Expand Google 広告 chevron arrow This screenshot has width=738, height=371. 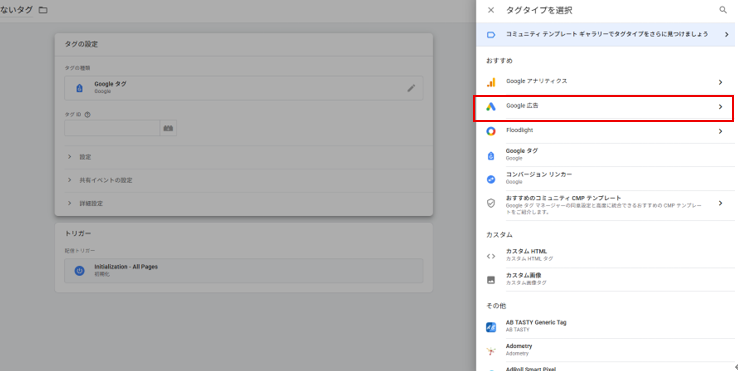point(720,107)
